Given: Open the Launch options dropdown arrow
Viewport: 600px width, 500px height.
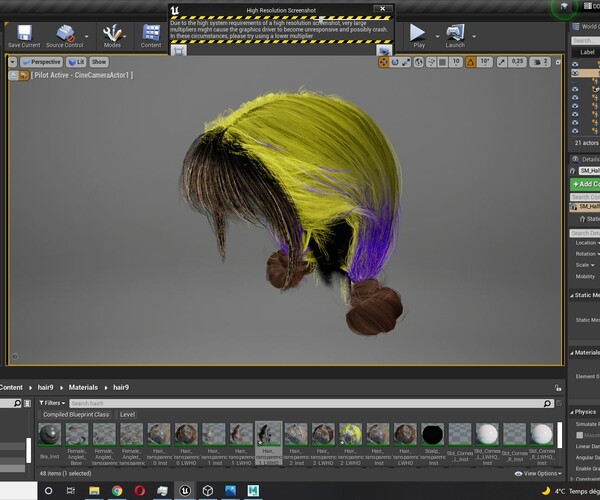Looking at the screenshot, I should [474, 36].
